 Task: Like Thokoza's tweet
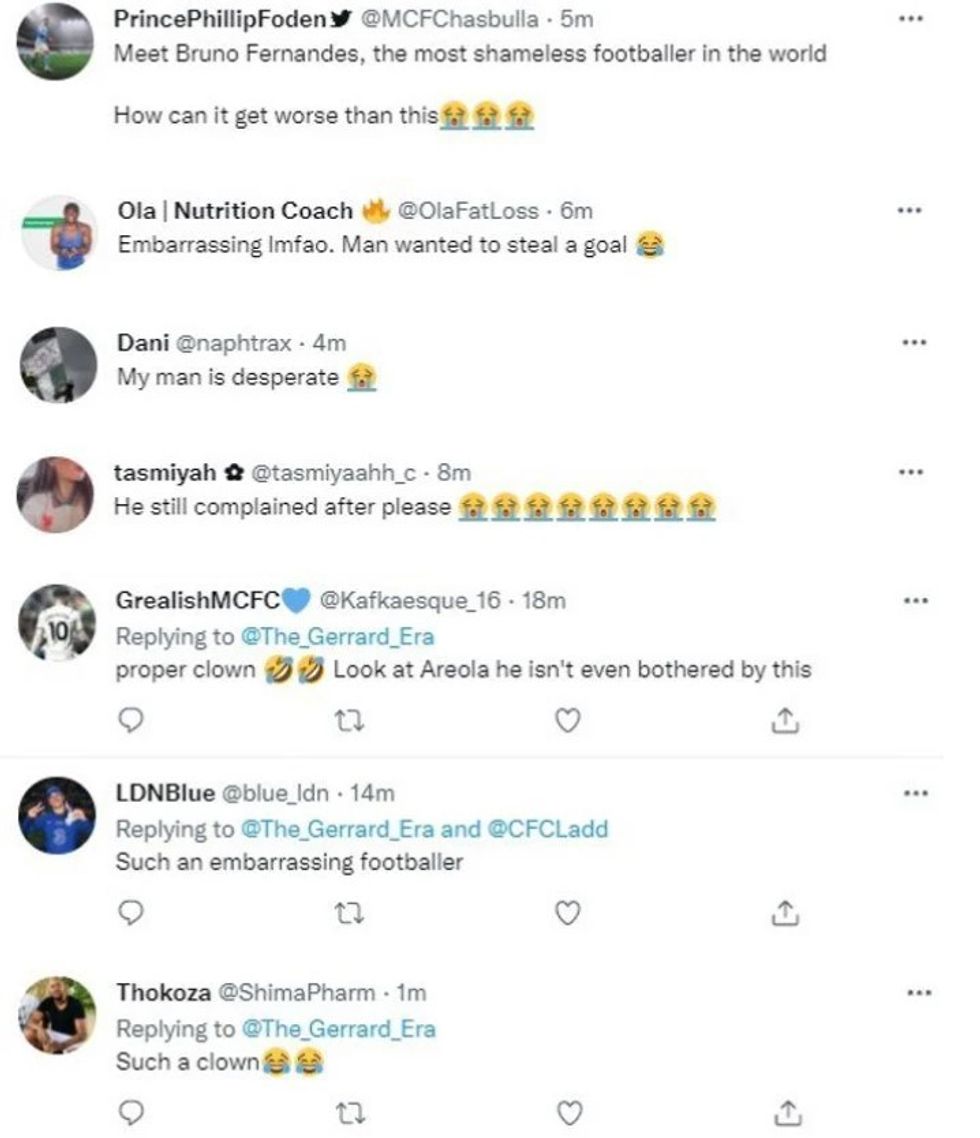567,1112
